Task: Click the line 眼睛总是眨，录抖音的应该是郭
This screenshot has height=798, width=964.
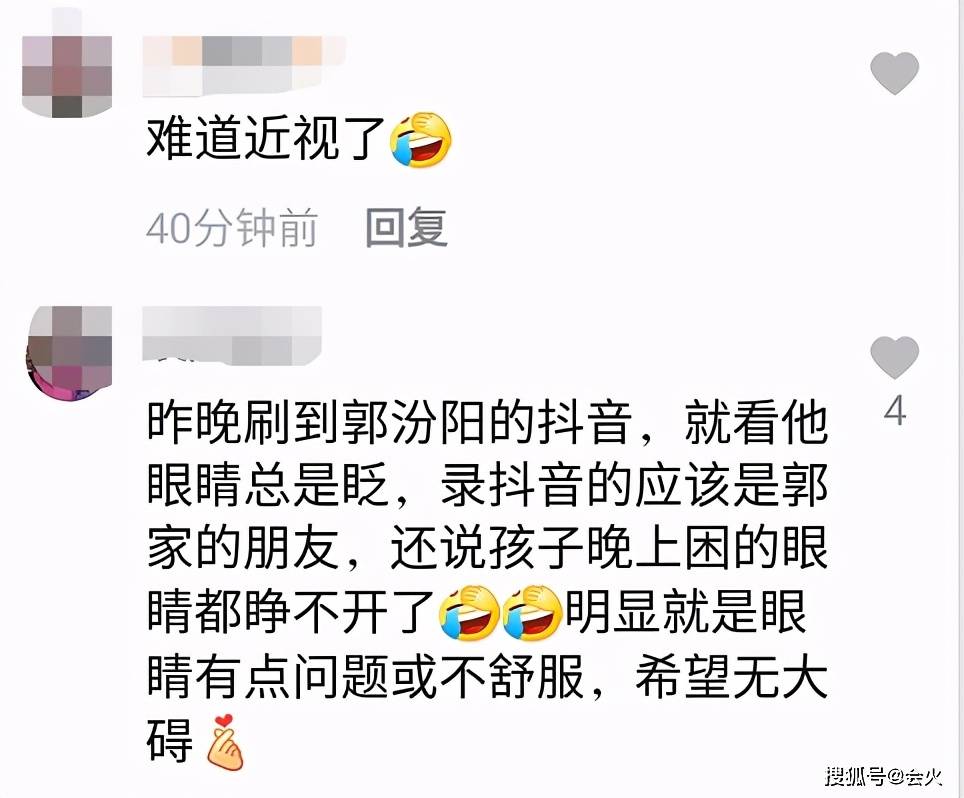Action: (487, 486)
